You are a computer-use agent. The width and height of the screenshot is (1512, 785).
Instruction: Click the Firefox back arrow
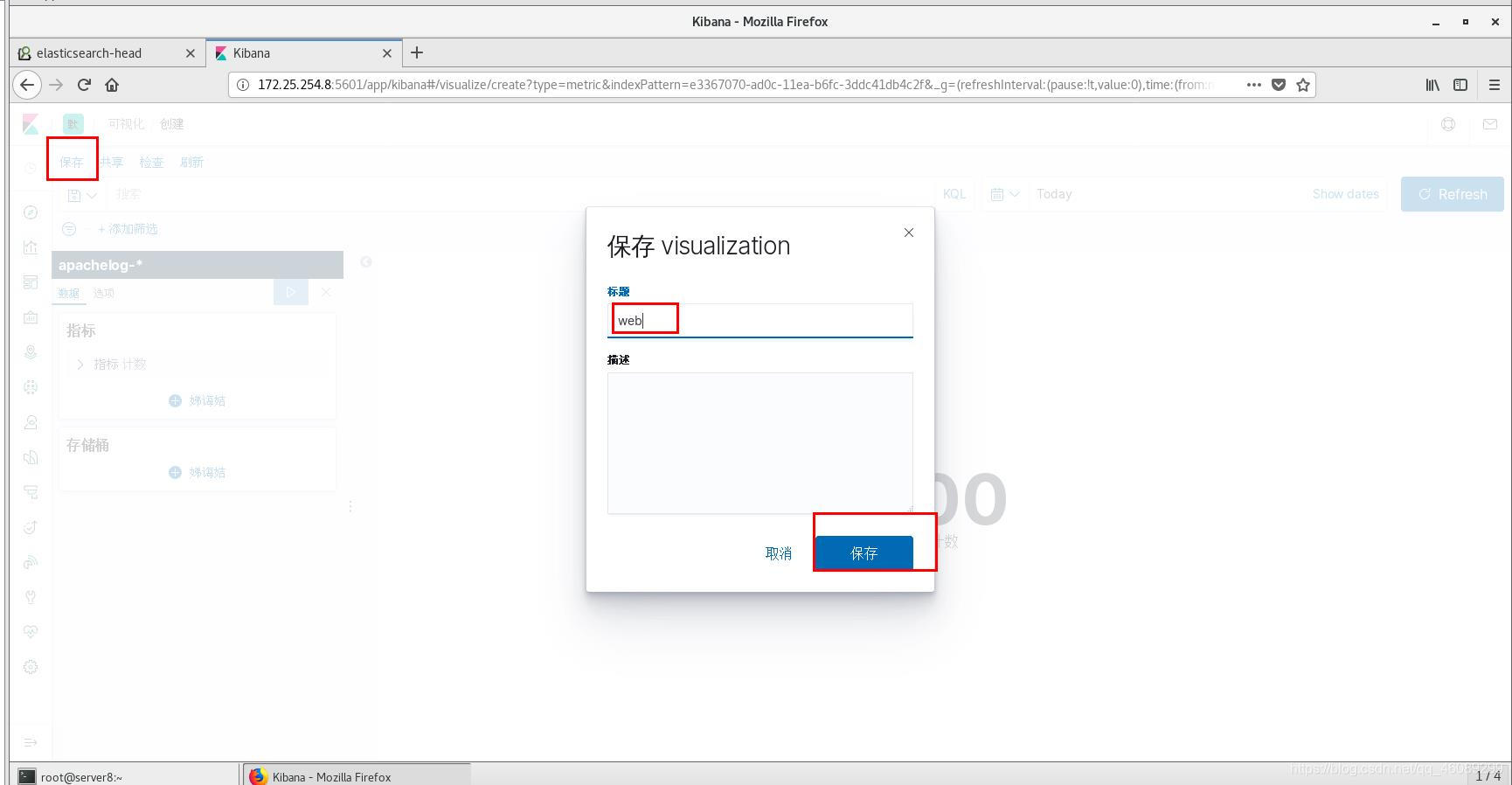(x=28, y=85)
